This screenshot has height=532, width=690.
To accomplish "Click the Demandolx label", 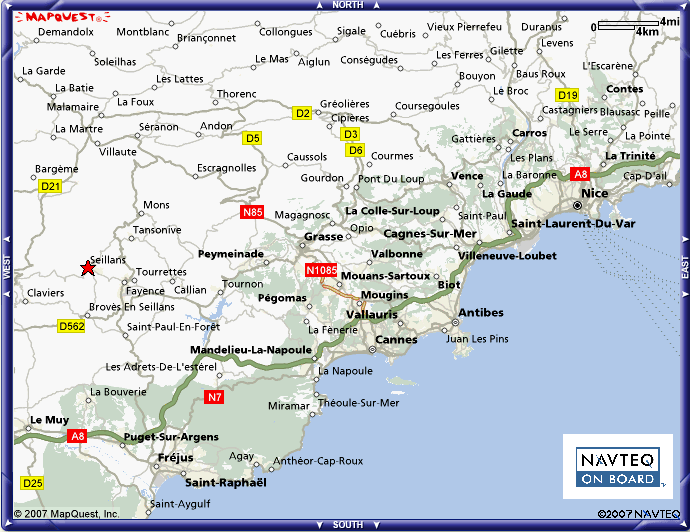I will (66, 32).
